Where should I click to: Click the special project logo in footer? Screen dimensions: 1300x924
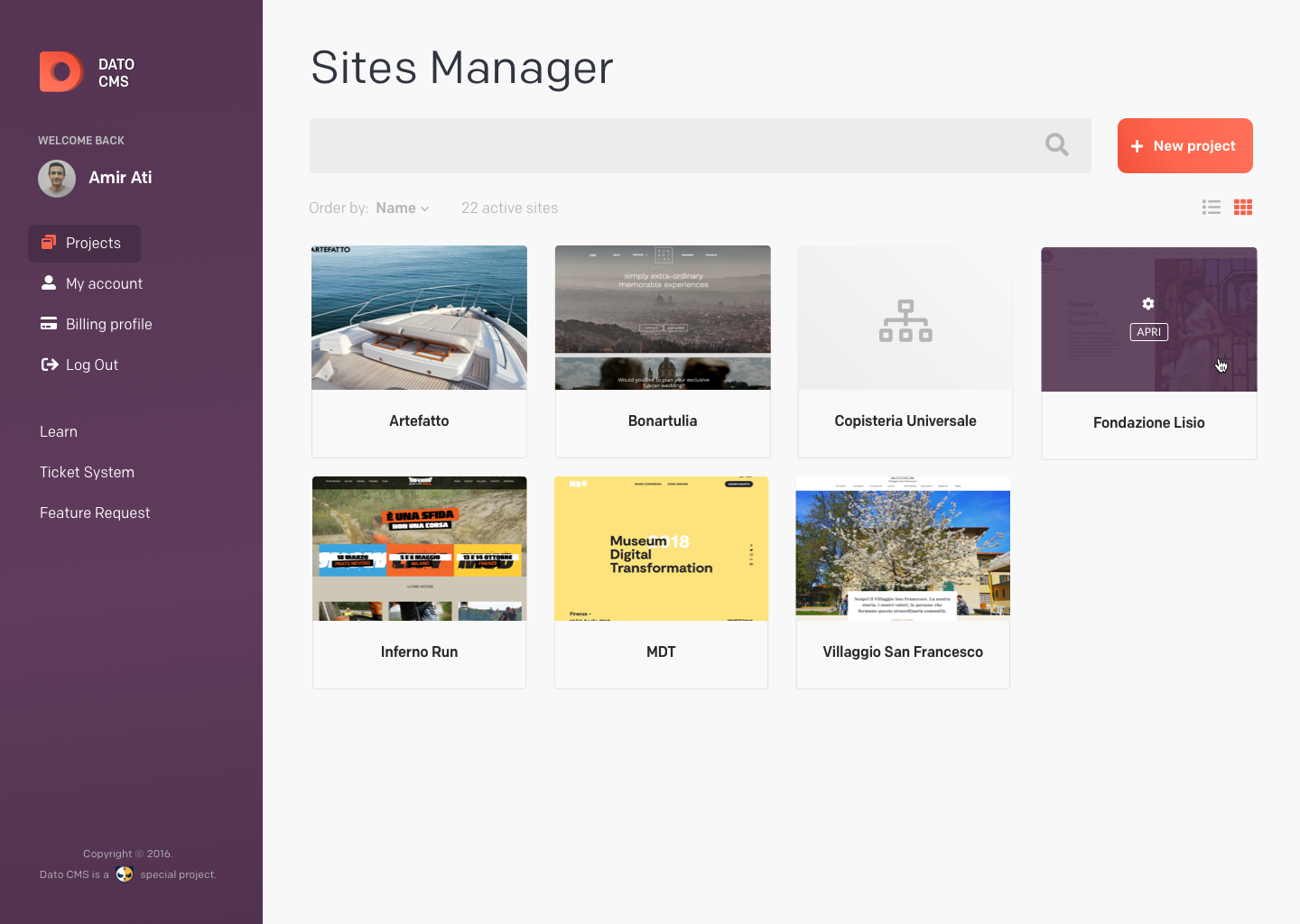pyautogui.click(x=125, y=873)
